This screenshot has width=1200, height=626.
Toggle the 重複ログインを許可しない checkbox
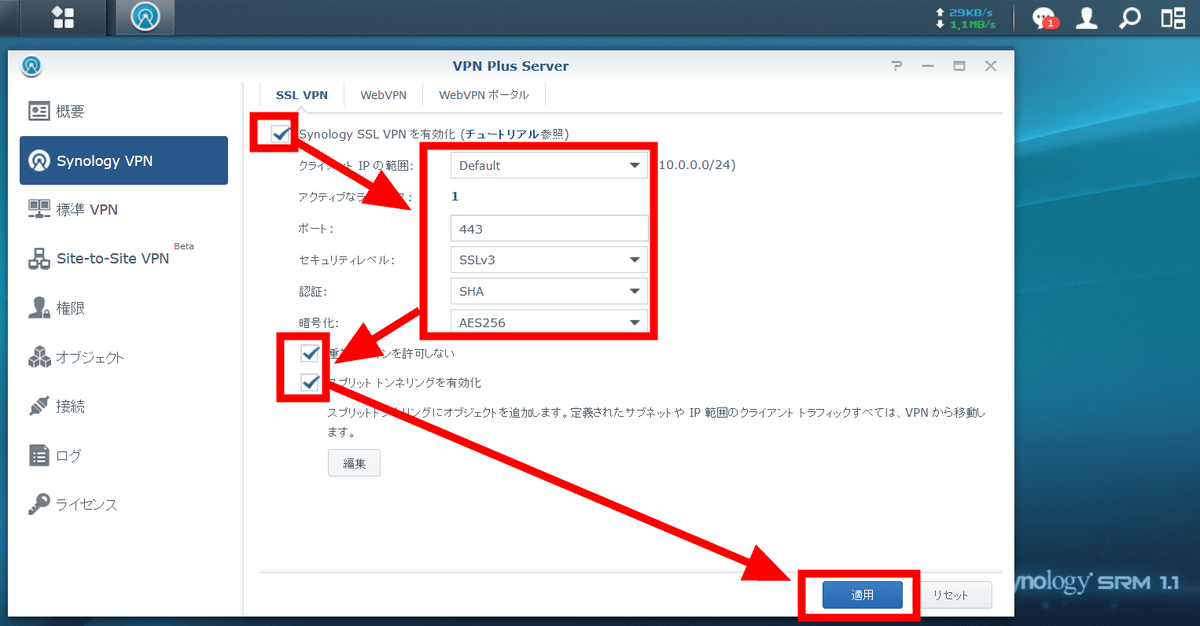click(309, 353)
